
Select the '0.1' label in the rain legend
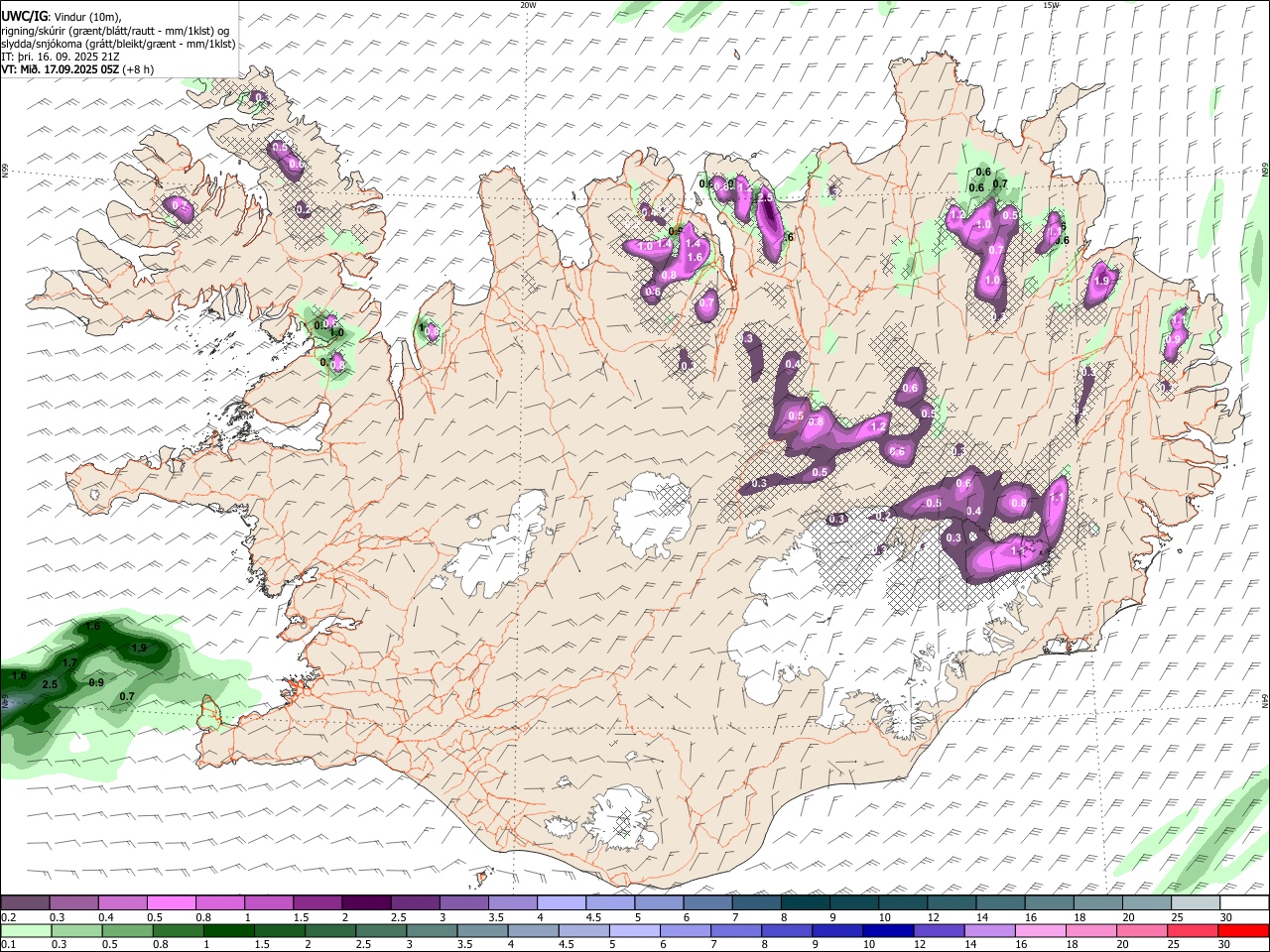pyautogui.click(x=9, y=945)
